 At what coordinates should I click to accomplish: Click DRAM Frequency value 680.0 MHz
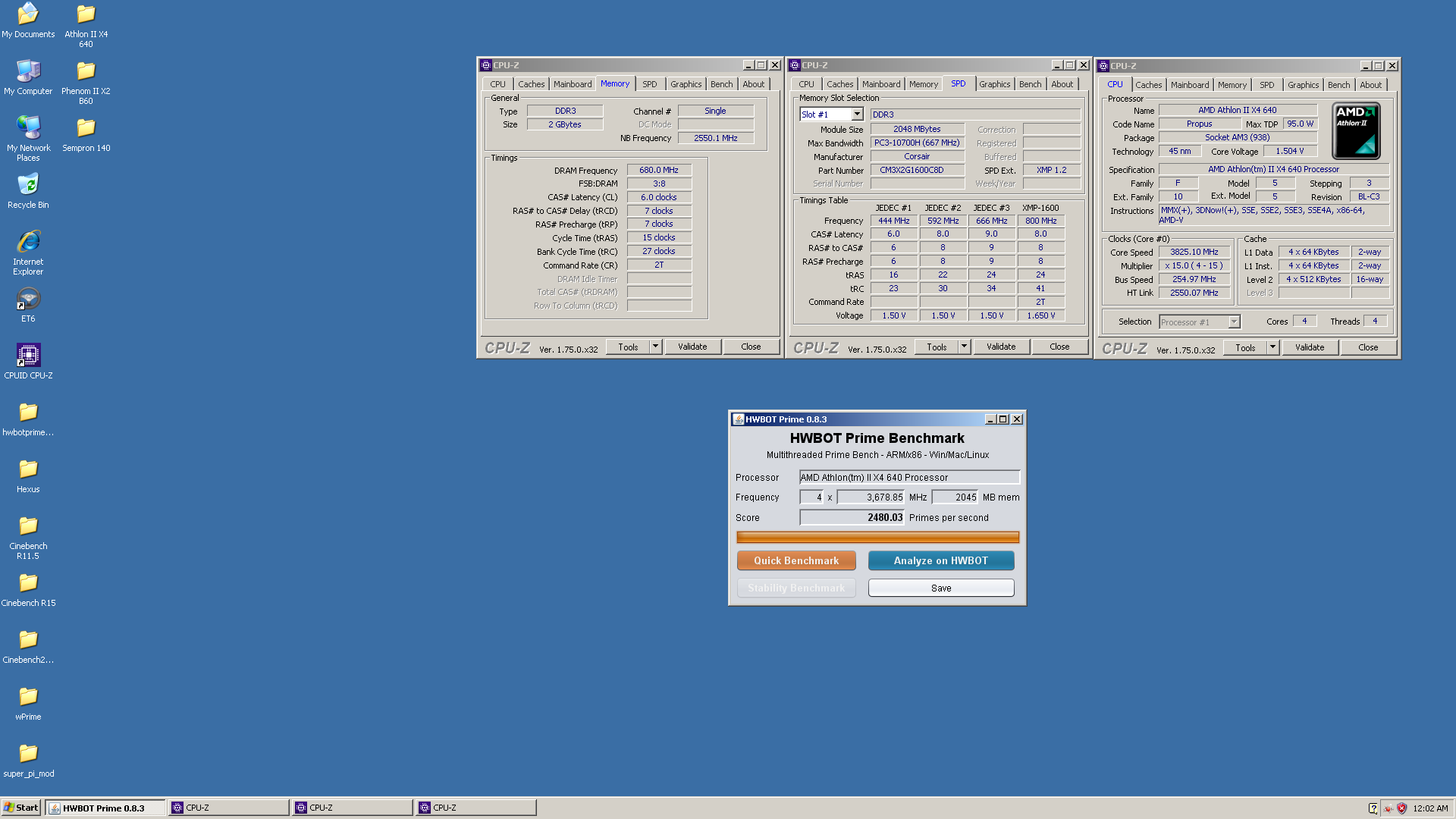pos(659,170)
